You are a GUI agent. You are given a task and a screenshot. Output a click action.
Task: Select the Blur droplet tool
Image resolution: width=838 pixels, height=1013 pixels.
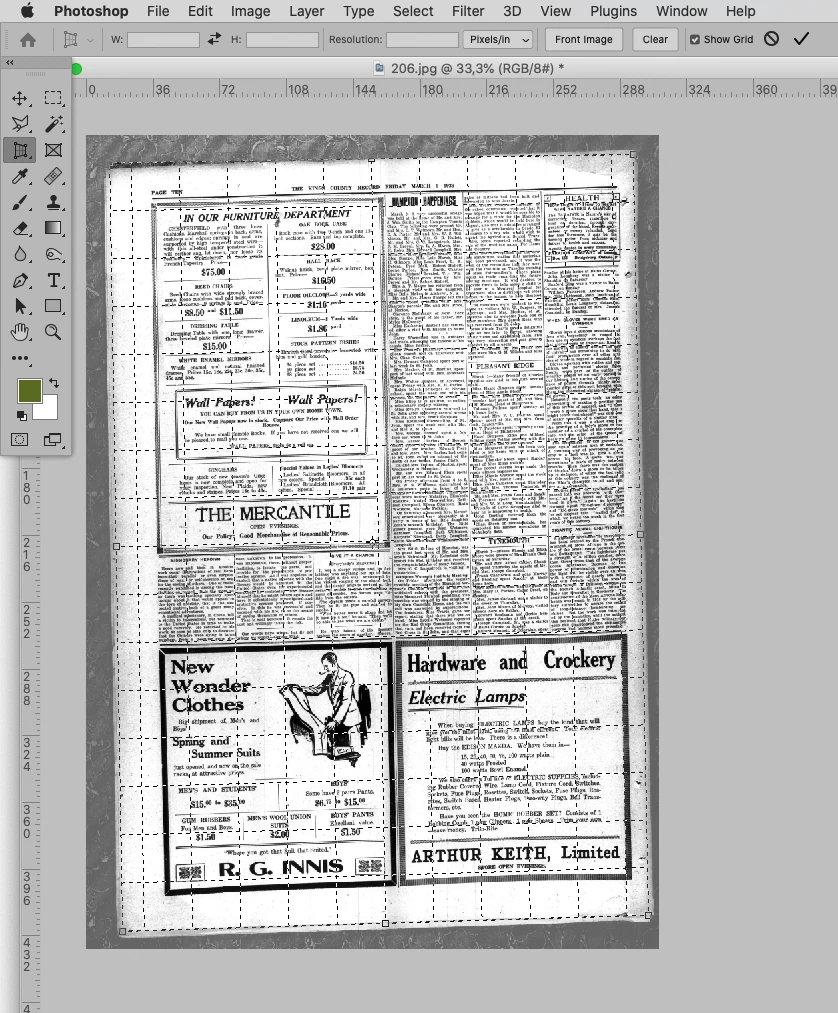pos(19,255)
